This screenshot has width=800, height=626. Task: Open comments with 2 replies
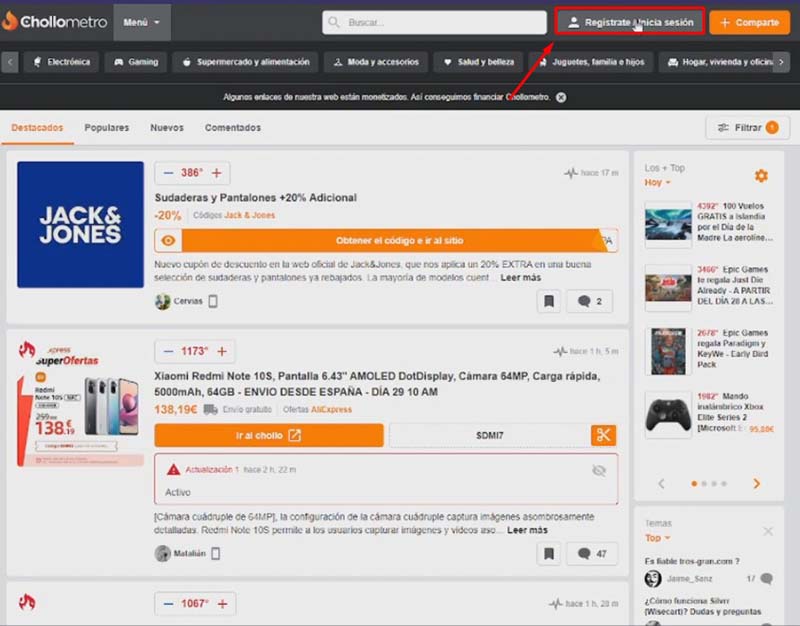590,301
